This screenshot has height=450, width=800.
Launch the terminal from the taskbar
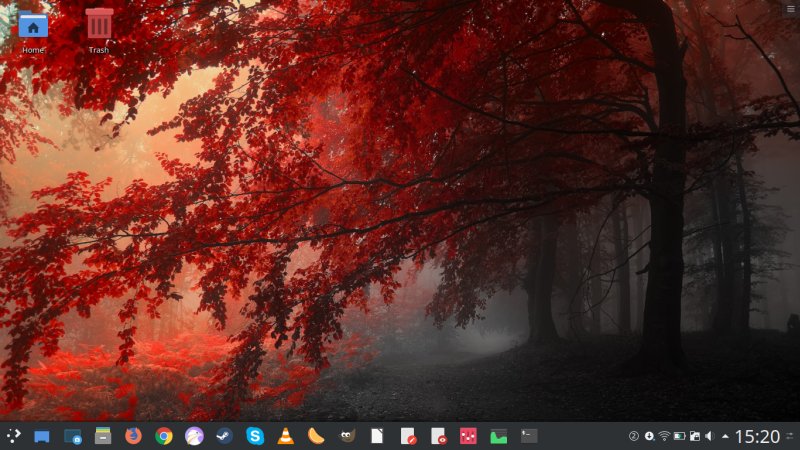pyautogui.click(x=529, y=436)
